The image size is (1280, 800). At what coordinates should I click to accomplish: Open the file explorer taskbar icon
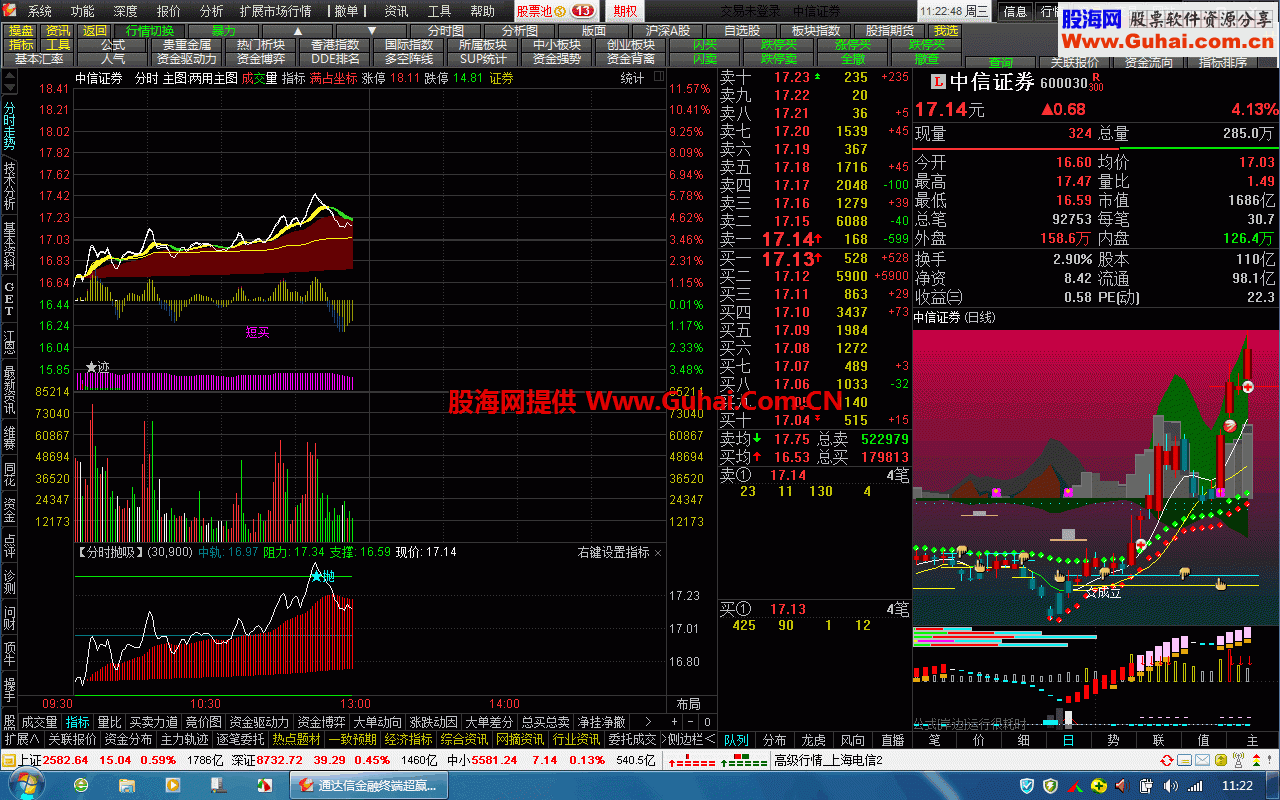pyautogui.click(x=125, y=786)
